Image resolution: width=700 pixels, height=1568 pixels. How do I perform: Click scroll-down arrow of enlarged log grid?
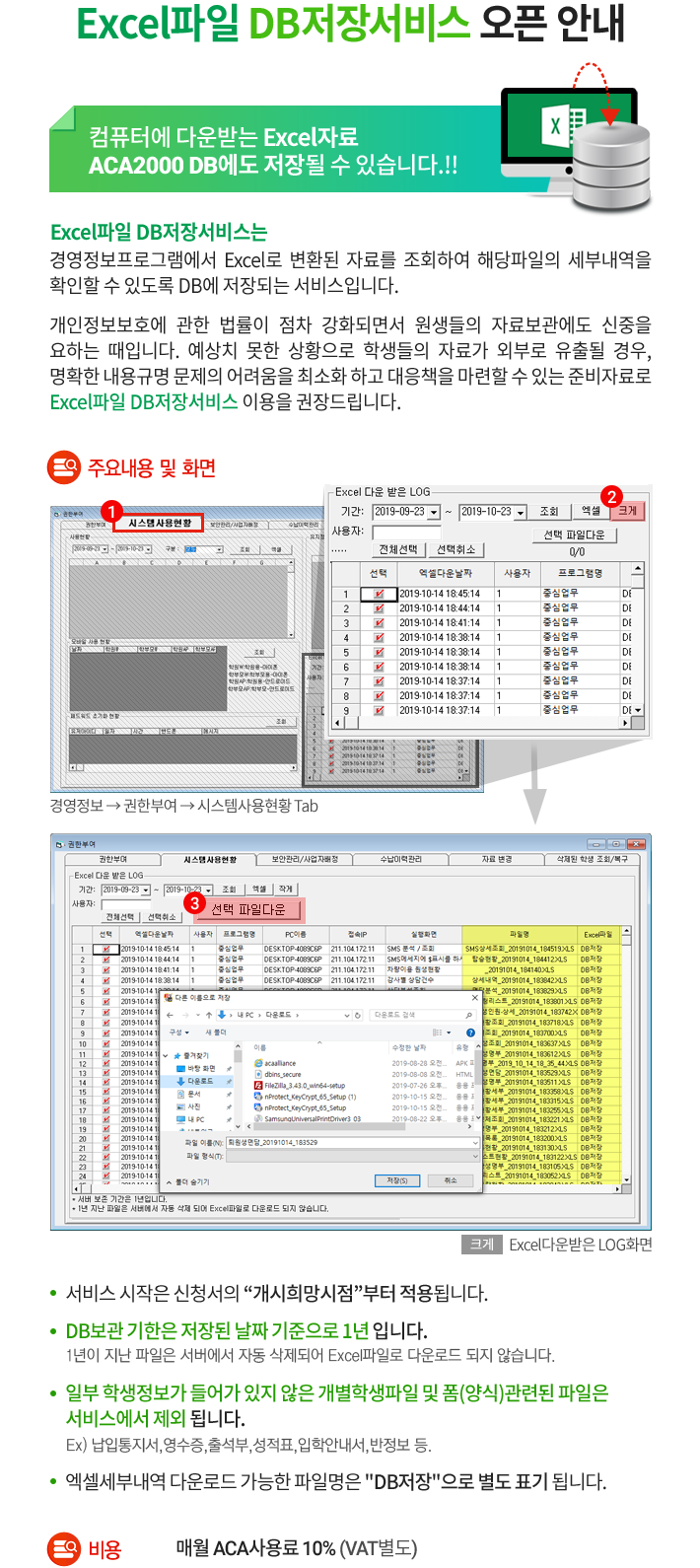pyautogui.click(x=638, y=710)
